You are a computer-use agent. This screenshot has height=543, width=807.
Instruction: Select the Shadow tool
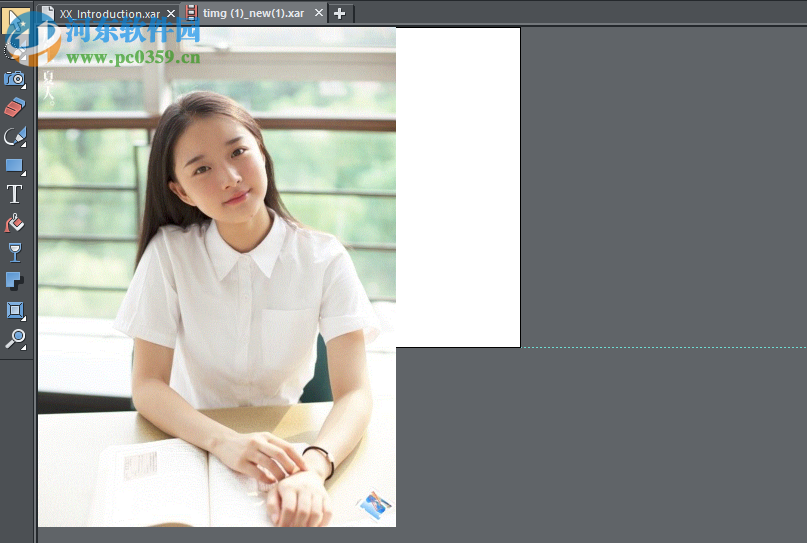[14, 281]
